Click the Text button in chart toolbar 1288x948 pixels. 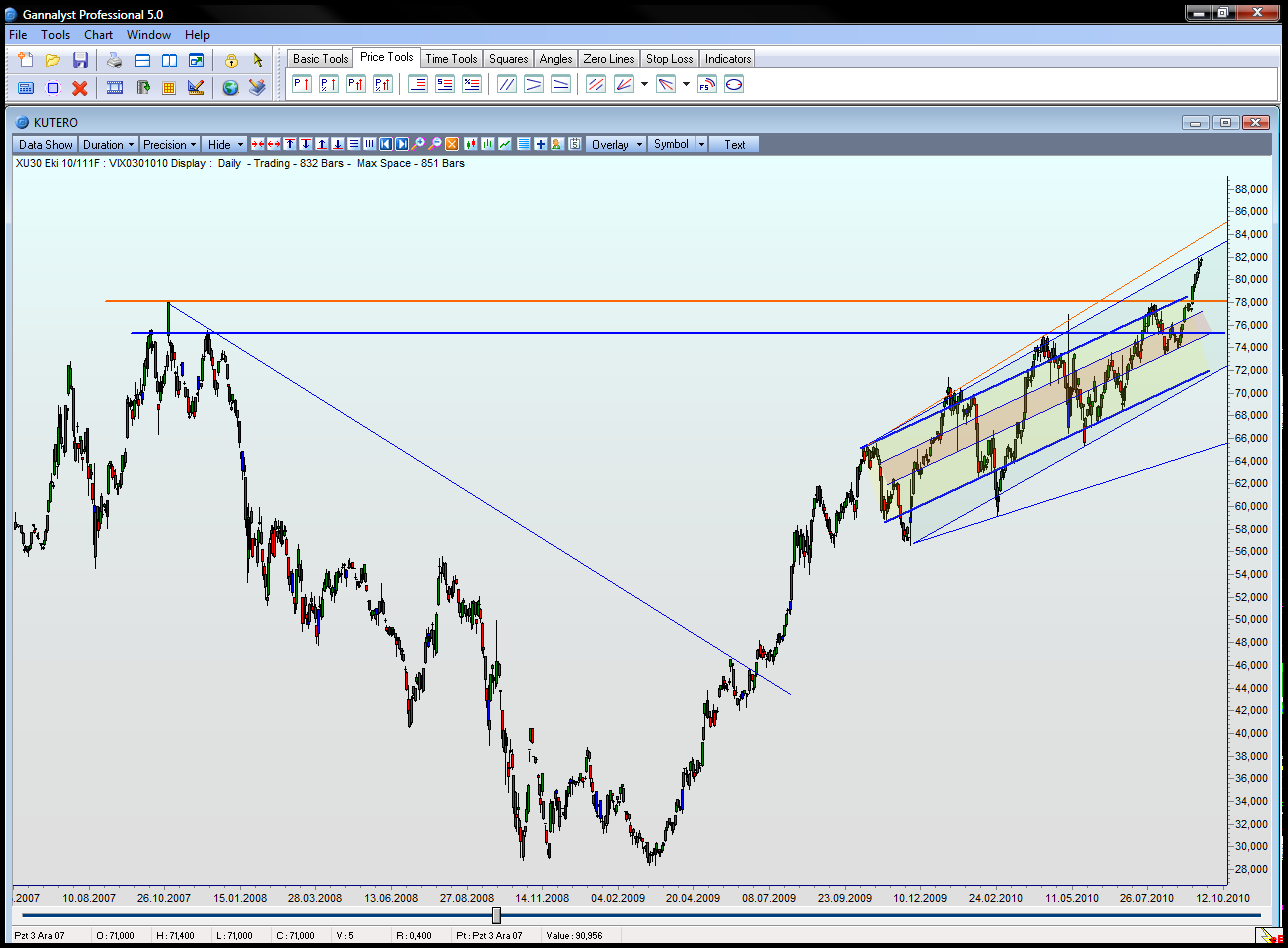734,144
